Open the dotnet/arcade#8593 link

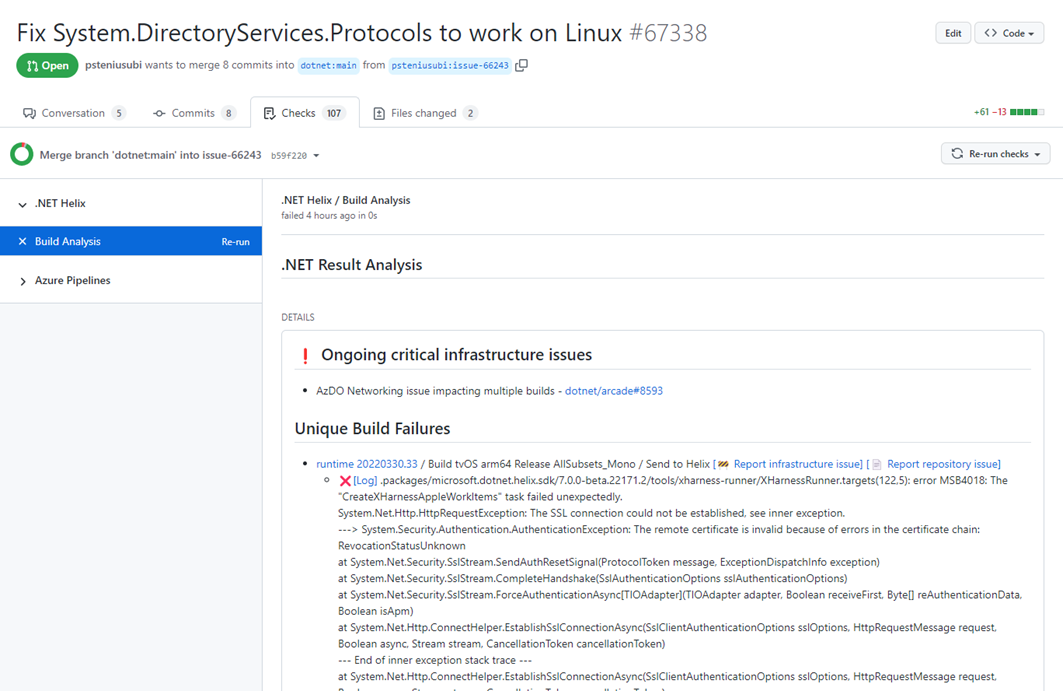click(614, 391)
